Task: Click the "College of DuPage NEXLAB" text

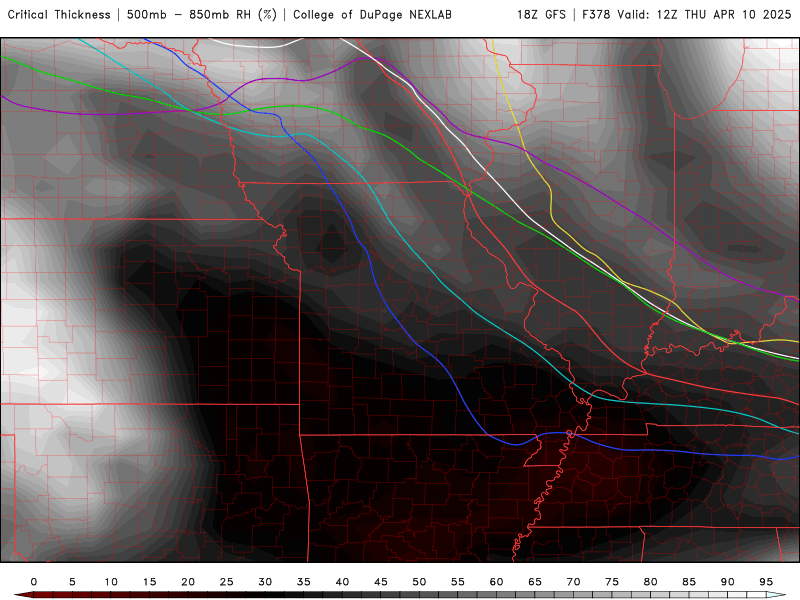Action: [x=372, y=15]
